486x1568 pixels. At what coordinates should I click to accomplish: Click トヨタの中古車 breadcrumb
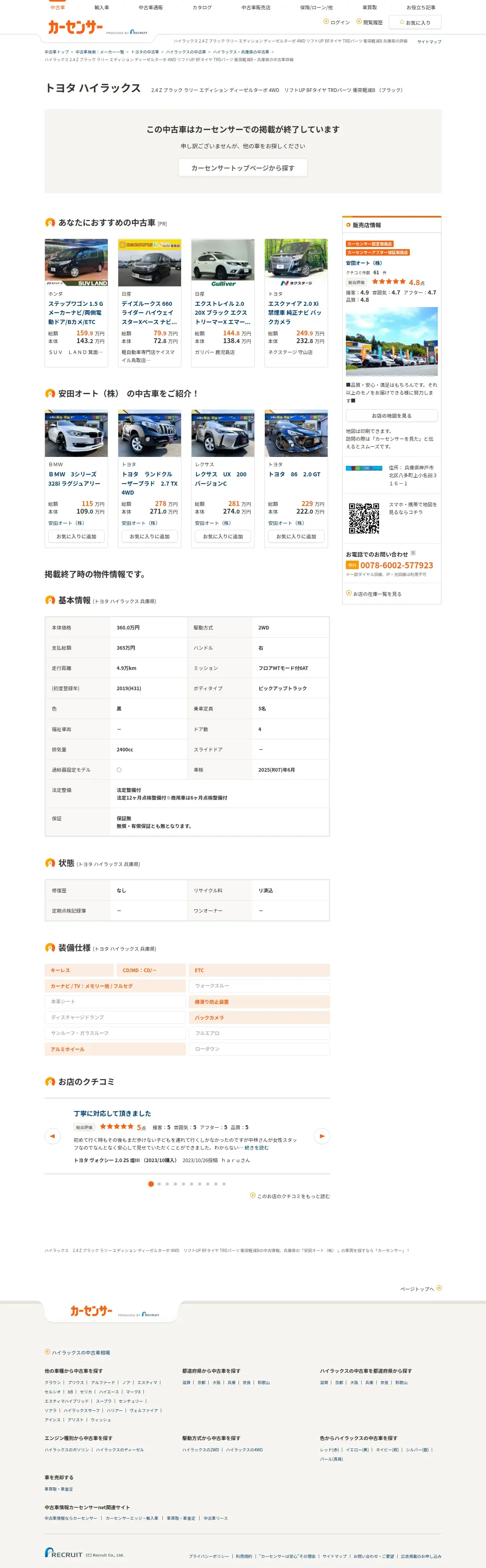(x=145, y=52)
